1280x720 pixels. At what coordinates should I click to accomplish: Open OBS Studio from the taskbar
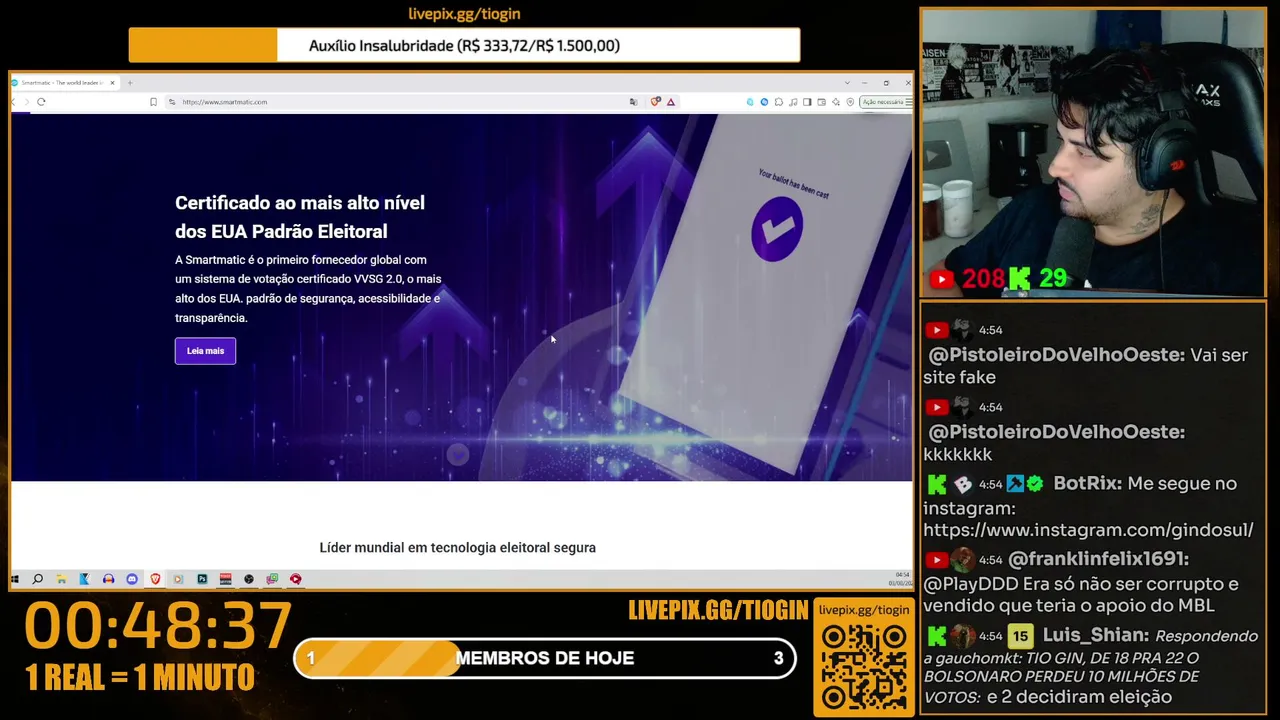[x=249, y=579]
